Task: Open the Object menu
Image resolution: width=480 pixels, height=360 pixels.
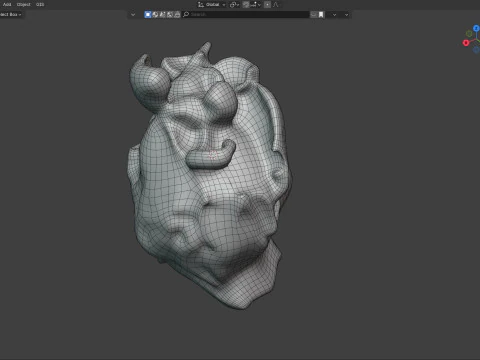Action: pyautogui.click(x=23, y=4)
